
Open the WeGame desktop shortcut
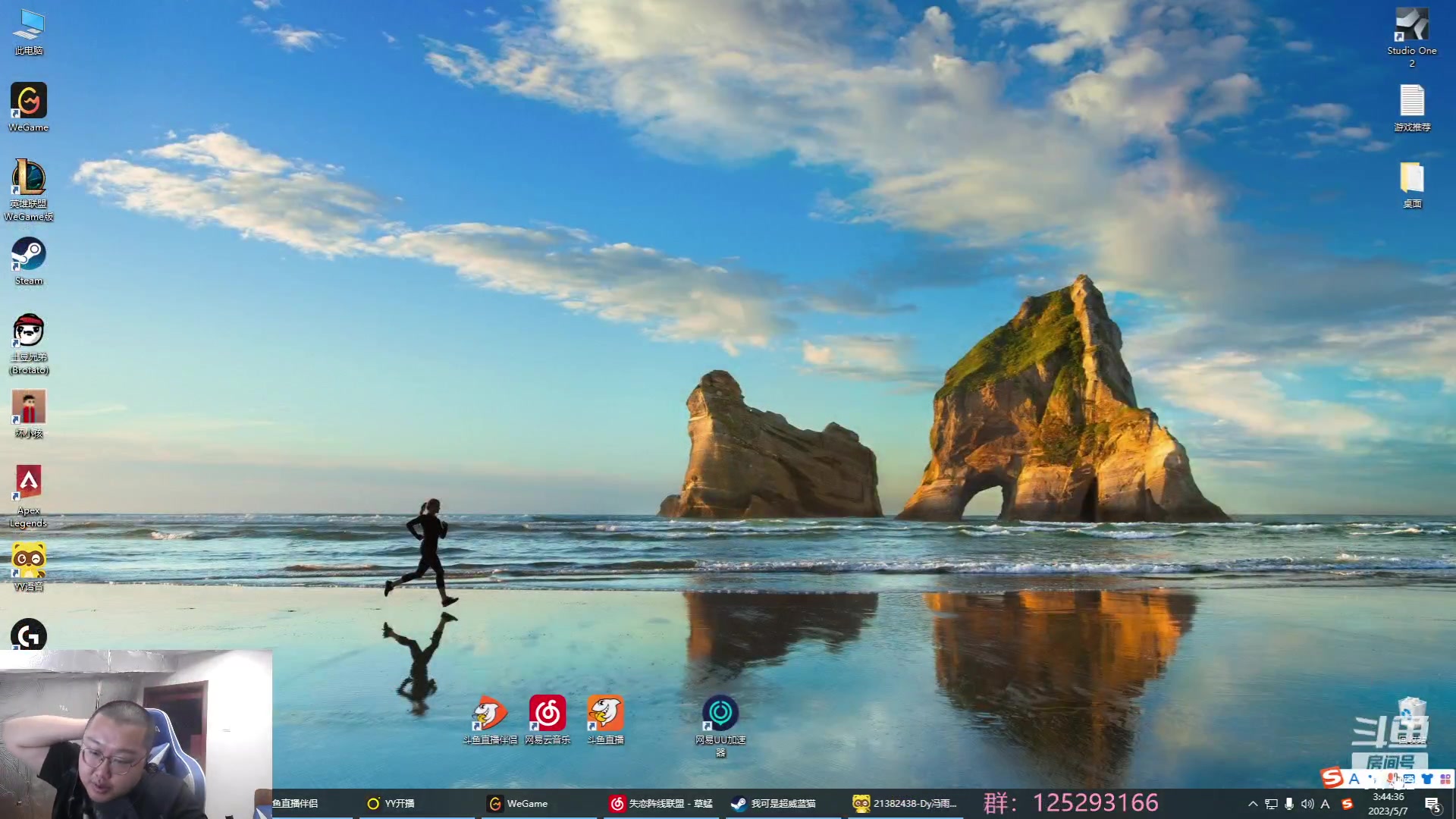click(x=28, y=101)
